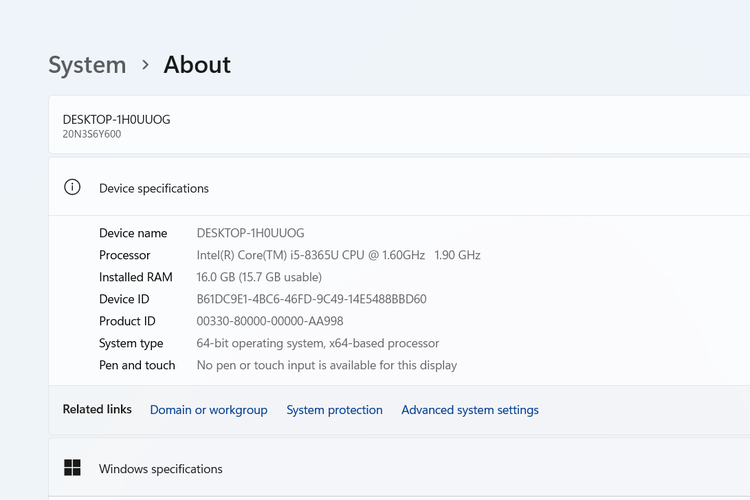
Task: Click the 16.0 GB installed RAM value
Action: tap(259, 277)
